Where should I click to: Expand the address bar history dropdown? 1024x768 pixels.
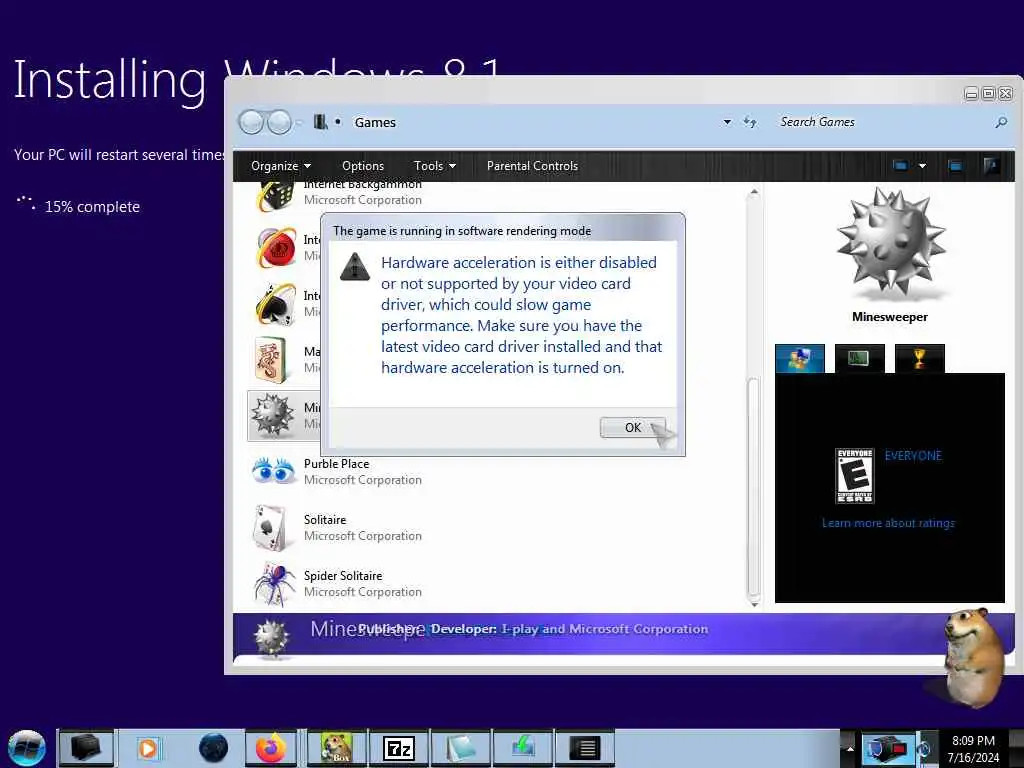tap(727, 122)
